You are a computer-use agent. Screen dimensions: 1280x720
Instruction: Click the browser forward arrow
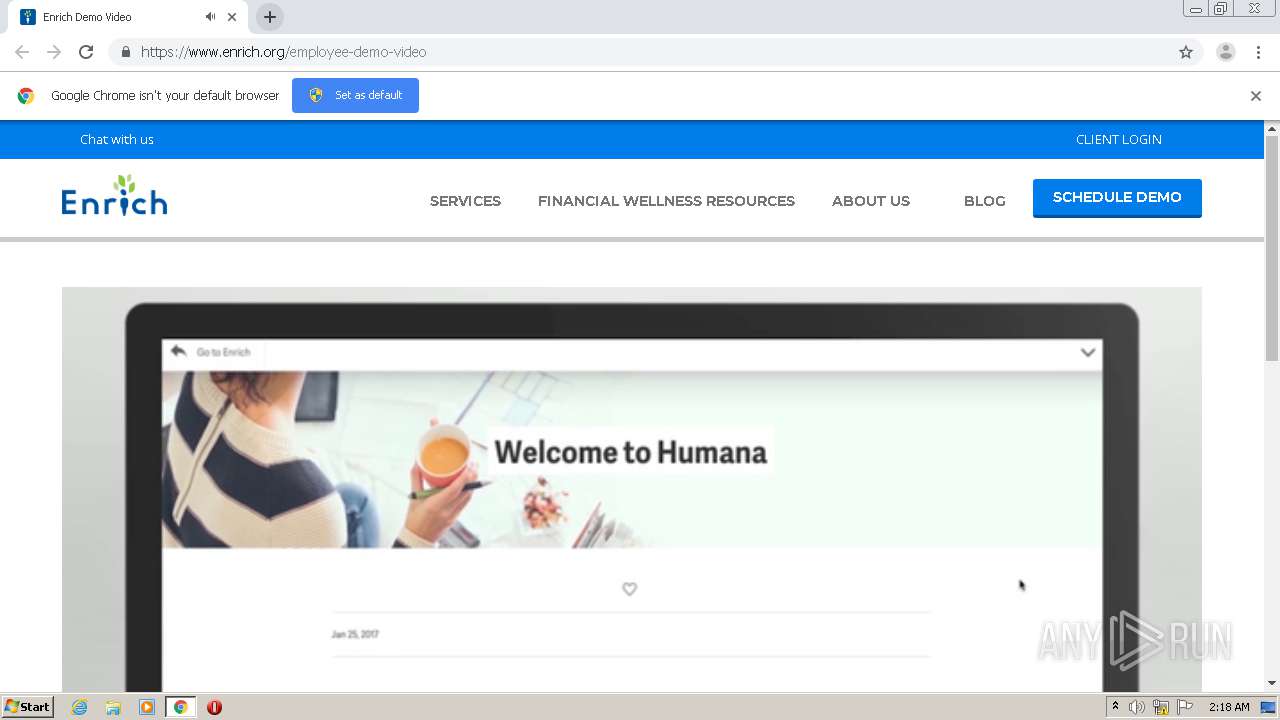pyautogui.click(x=54, y=52)
